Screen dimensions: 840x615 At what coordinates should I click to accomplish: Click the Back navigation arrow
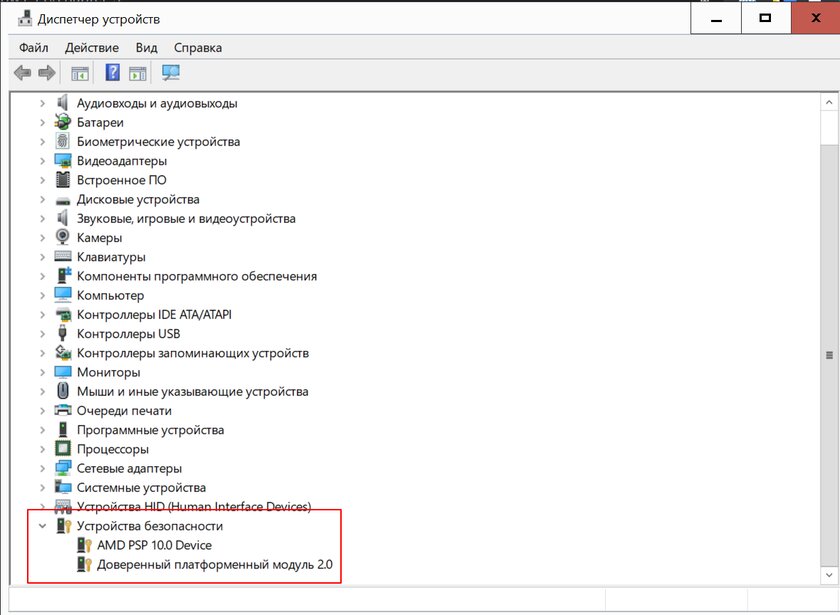pos(21,72)
